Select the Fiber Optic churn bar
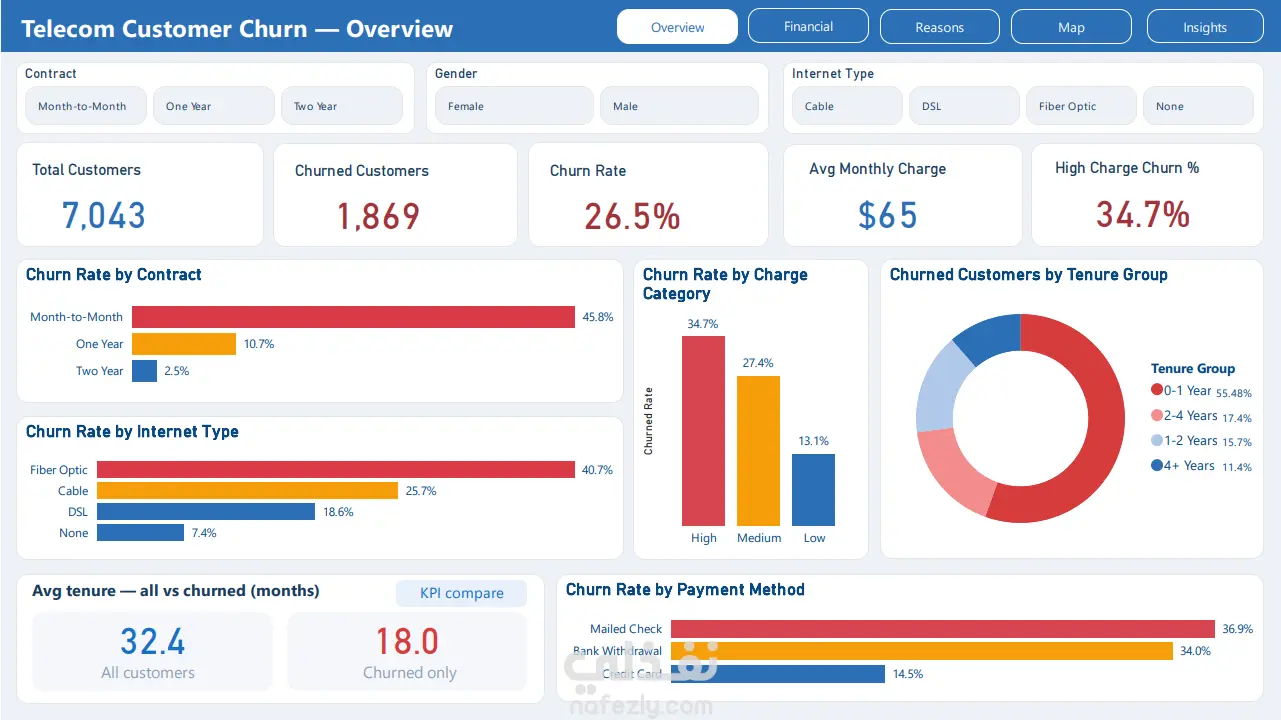 (336, 470)
